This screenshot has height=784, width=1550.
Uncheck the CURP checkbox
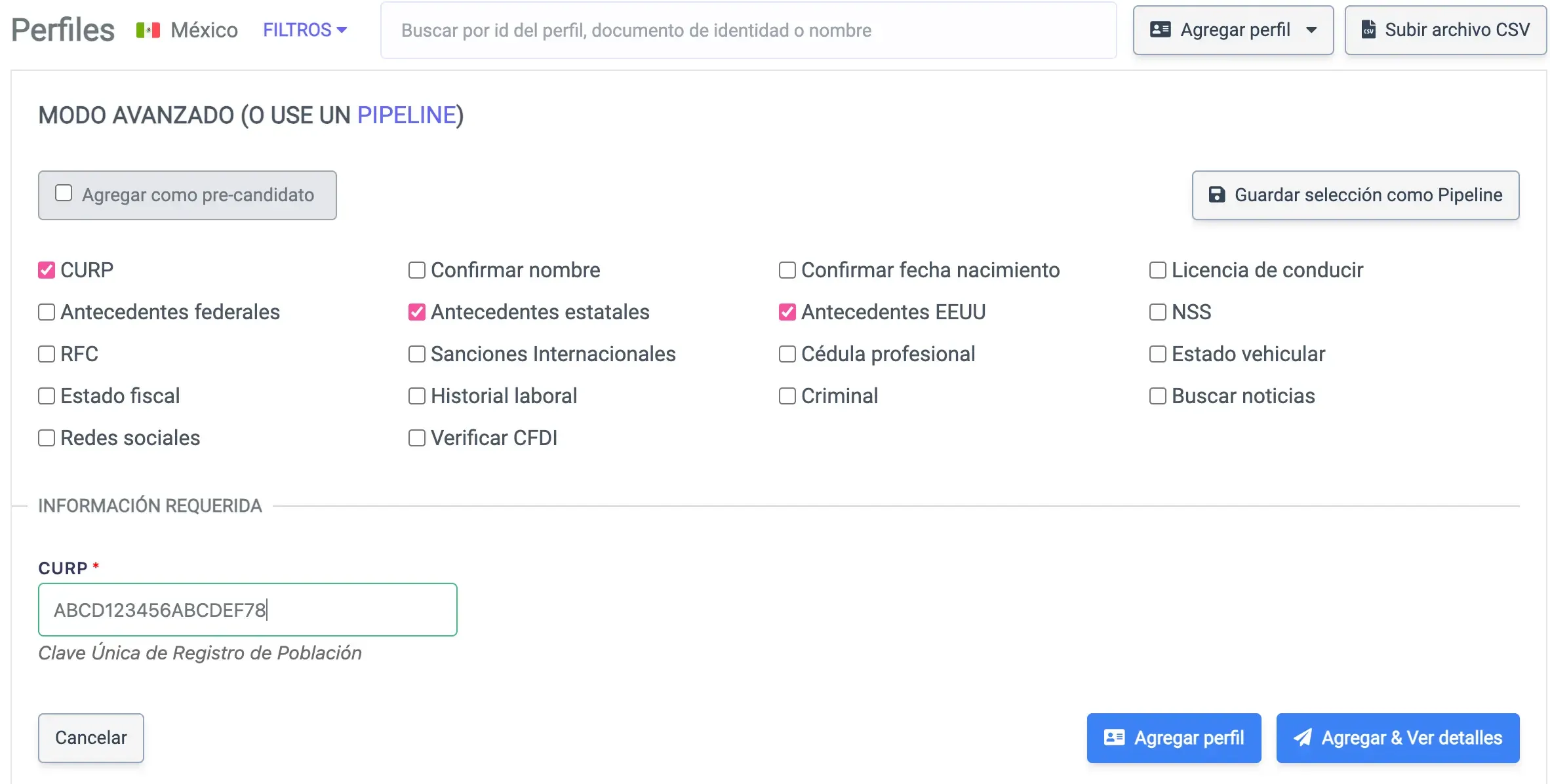coord(45,269)
